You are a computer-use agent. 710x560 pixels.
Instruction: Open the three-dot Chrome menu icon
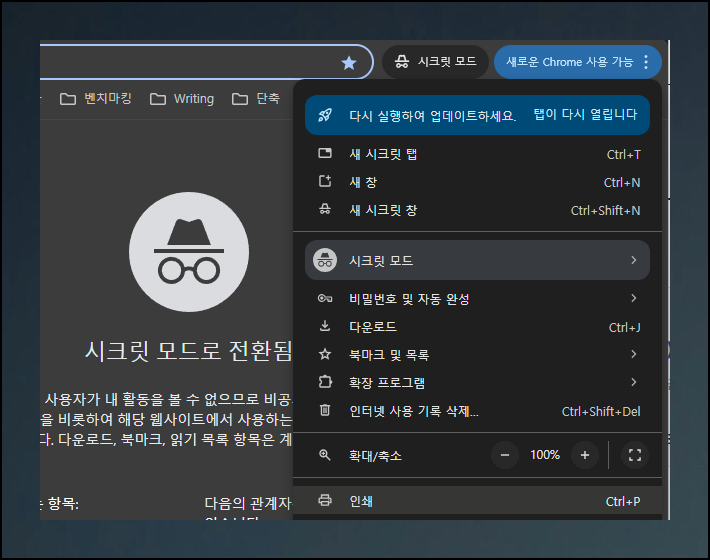pos(646,62)
